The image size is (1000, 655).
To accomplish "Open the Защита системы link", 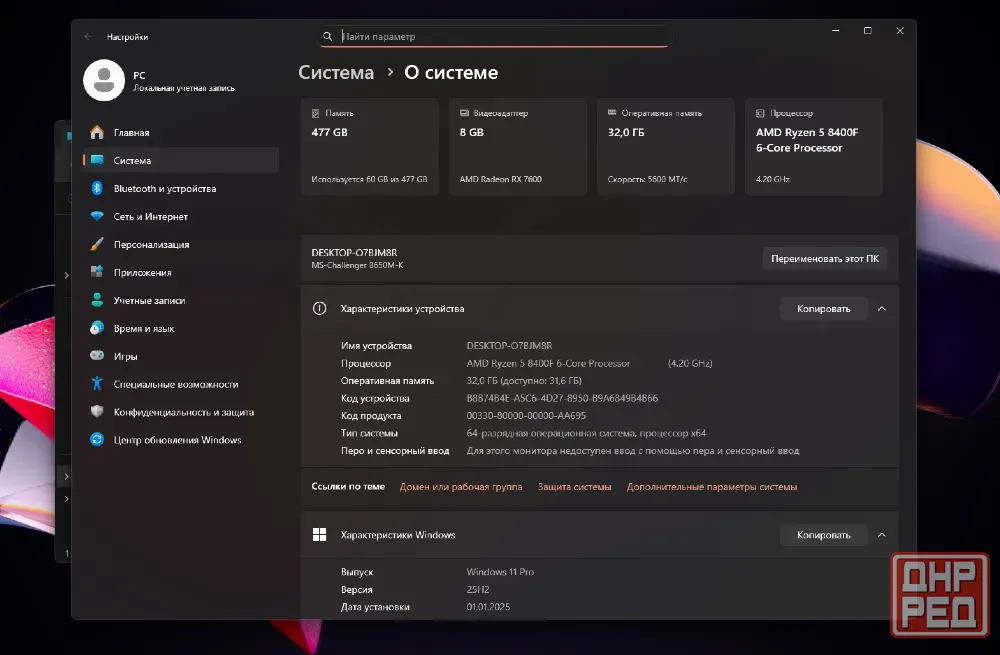I will pos(574,487).
